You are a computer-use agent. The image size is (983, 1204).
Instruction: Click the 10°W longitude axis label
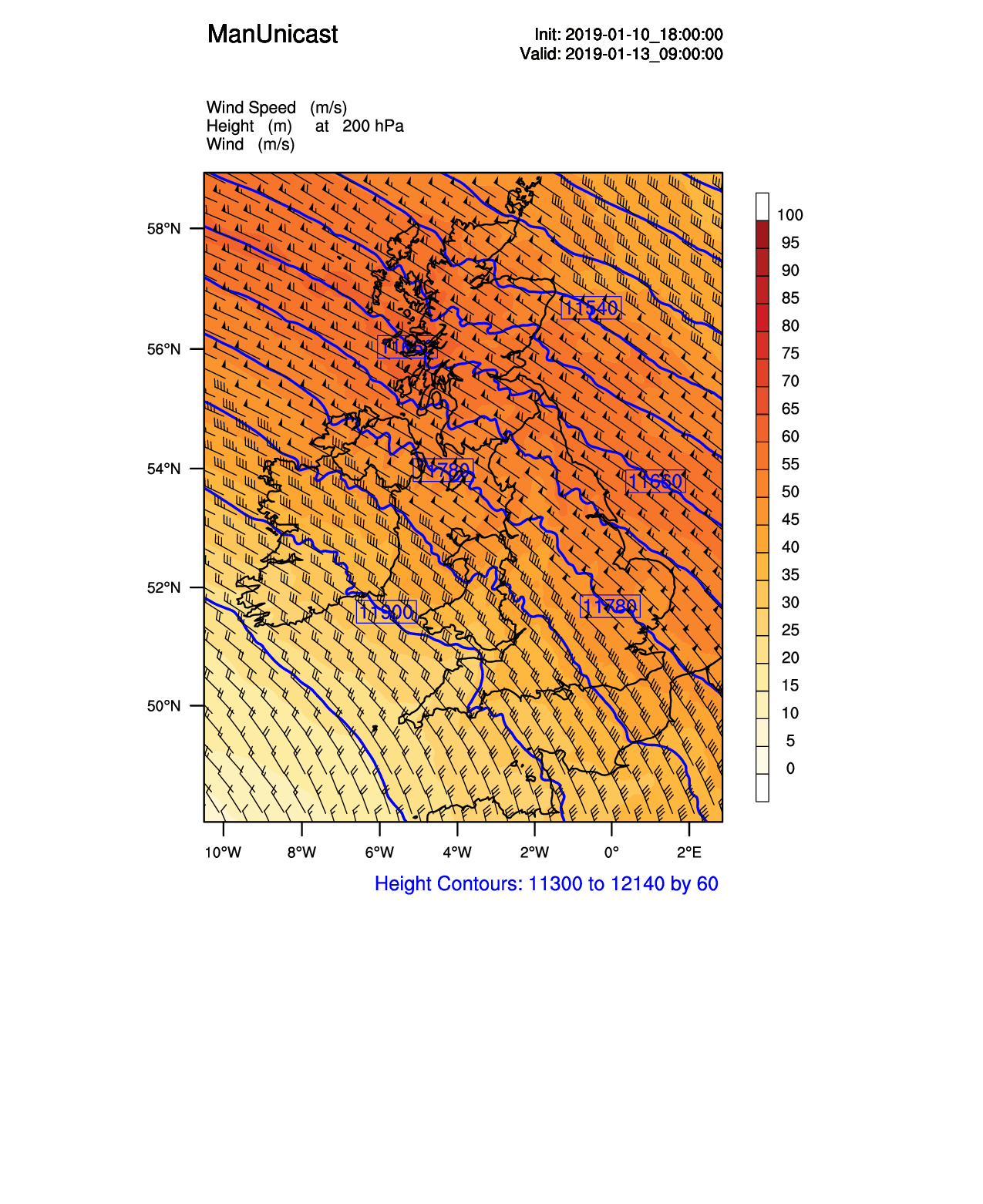(x=223, y=852)
